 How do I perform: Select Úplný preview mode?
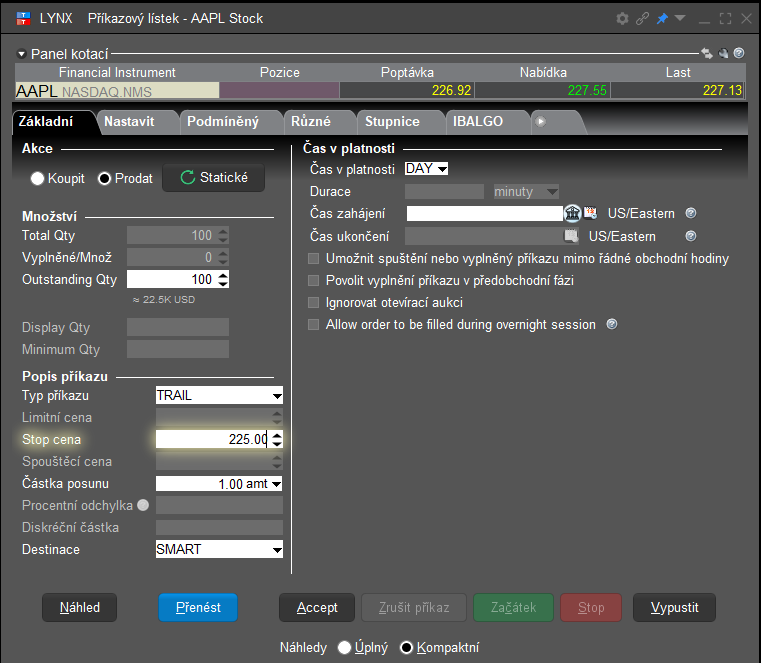(x=344, y=647)
